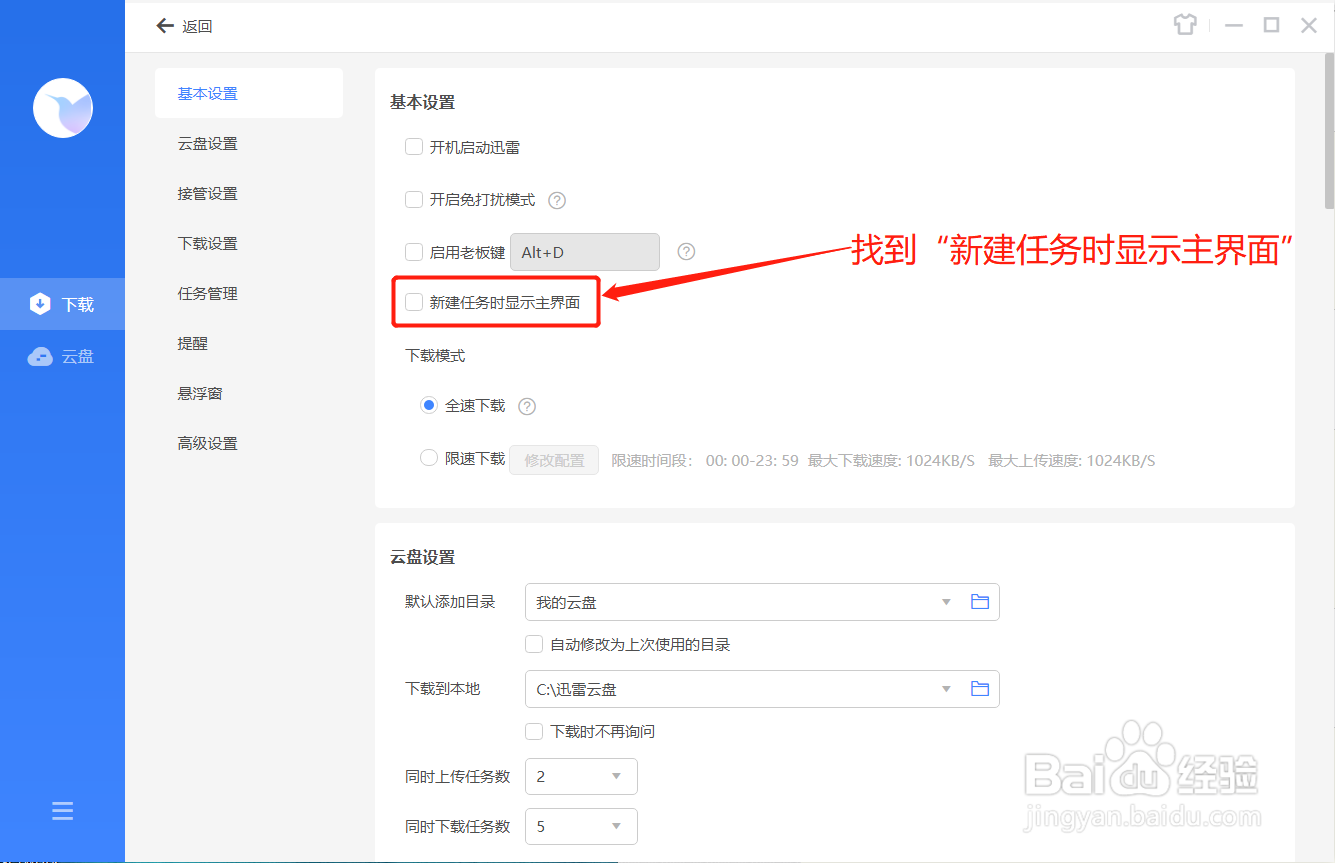Viewport: 1335px width, 863px height.
Task: Enable 开机启动迅雷 checkbox
Action: pos(414,147)
